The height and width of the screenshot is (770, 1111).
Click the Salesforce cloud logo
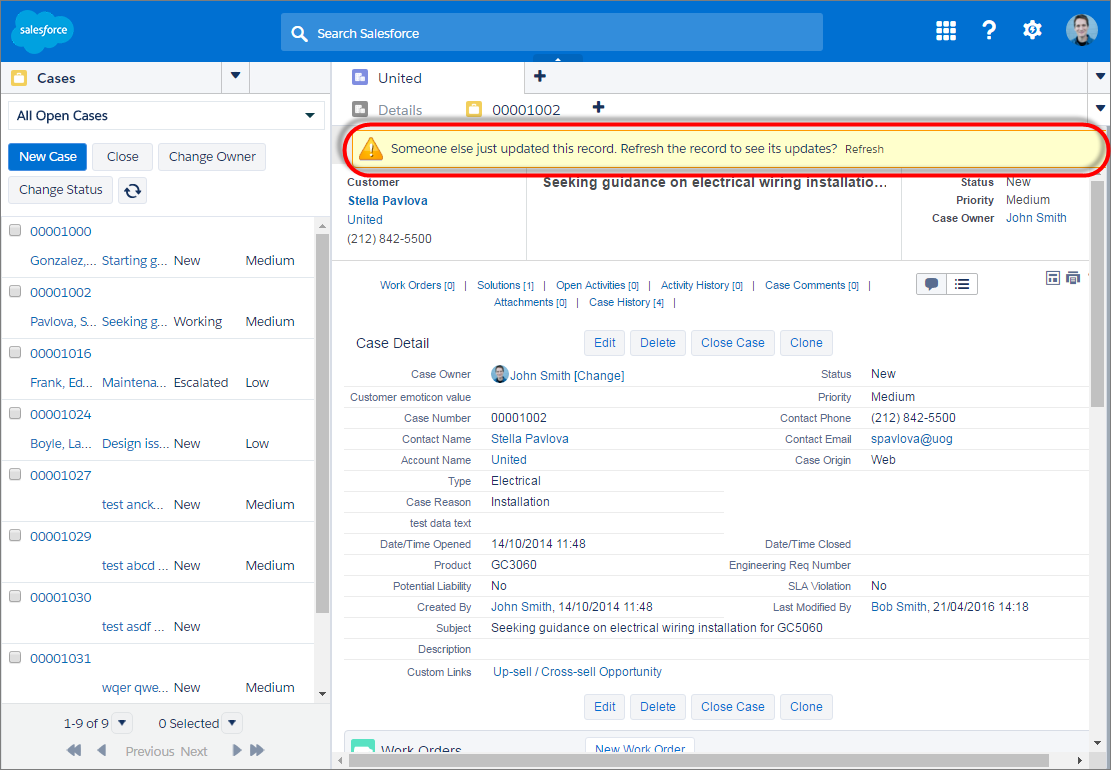[43, 31]
